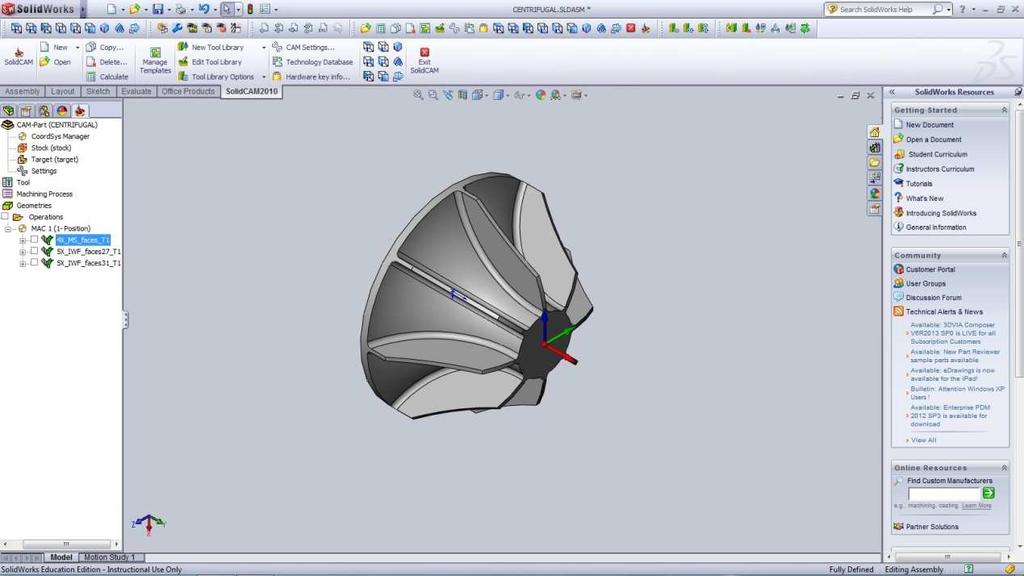
Task: Click the Edit Tool Library icon
Action: point(184,62)
